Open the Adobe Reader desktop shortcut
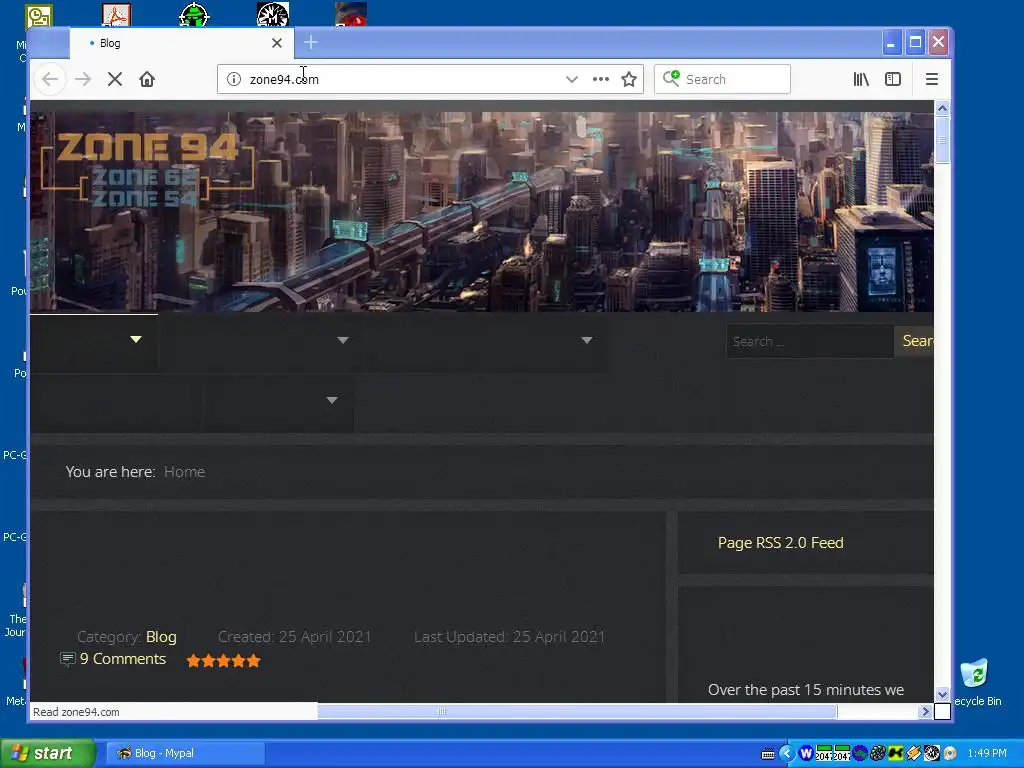Screen dimensions: 1024x768 [116, 14]
